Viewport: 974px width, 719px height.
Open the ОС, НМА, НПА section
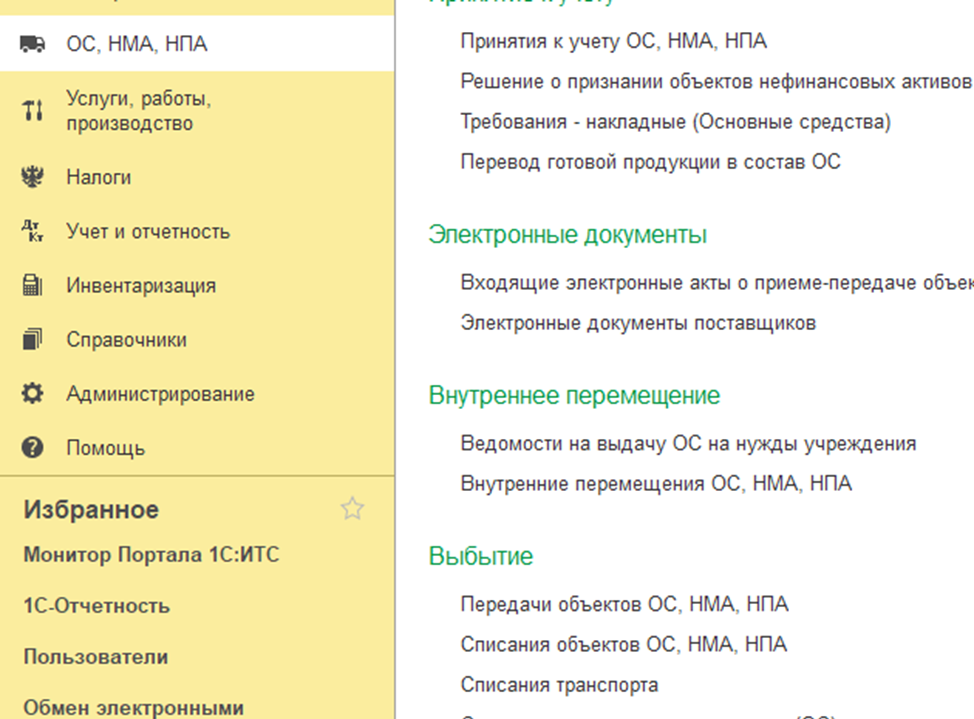coord(197,44)
